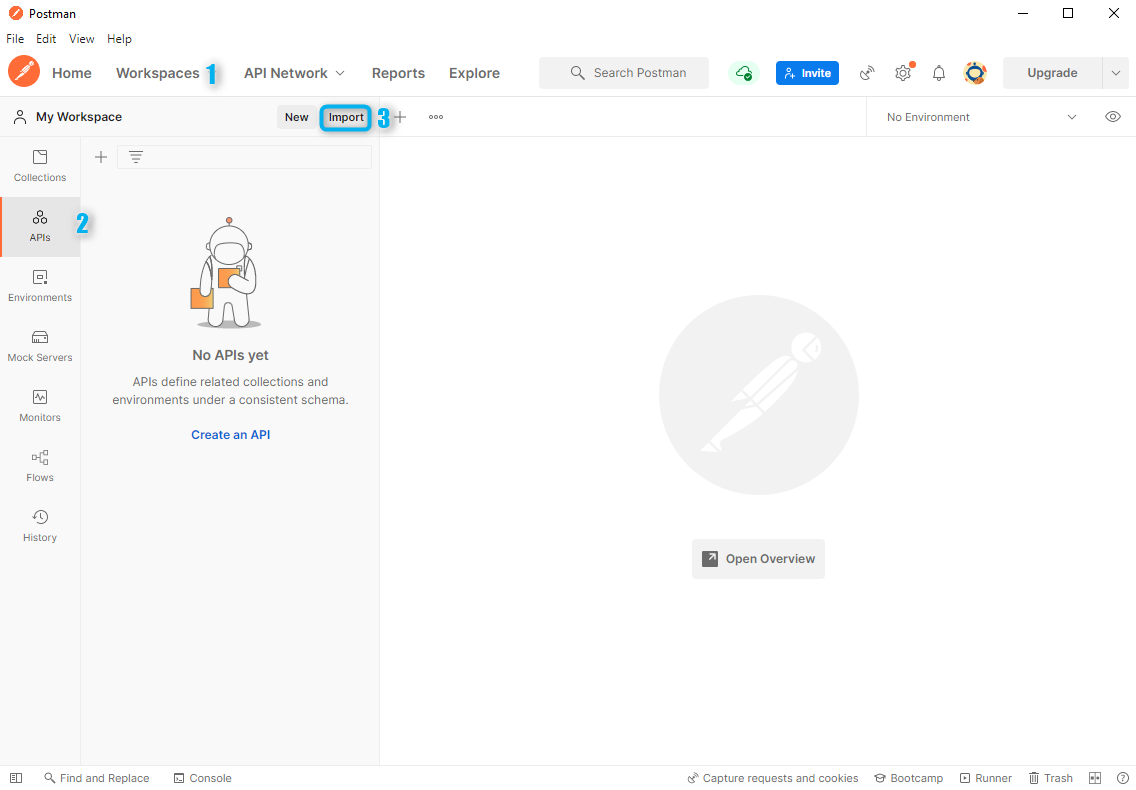
Task: Open the View menu
Action: pyautogui.click(x=81, y=39)
